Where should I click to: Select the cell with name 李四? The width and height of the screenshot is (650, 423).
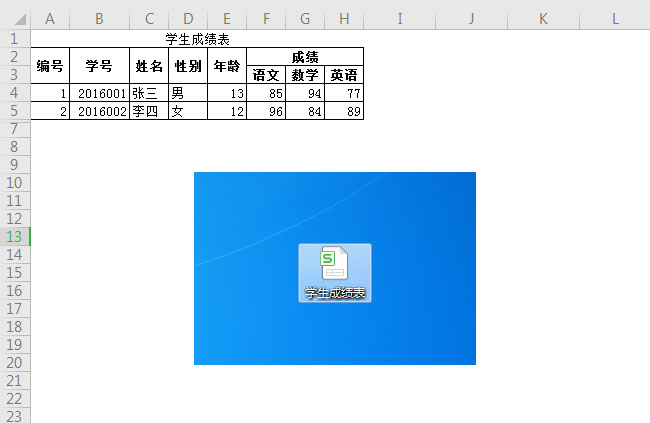point(149,111)
